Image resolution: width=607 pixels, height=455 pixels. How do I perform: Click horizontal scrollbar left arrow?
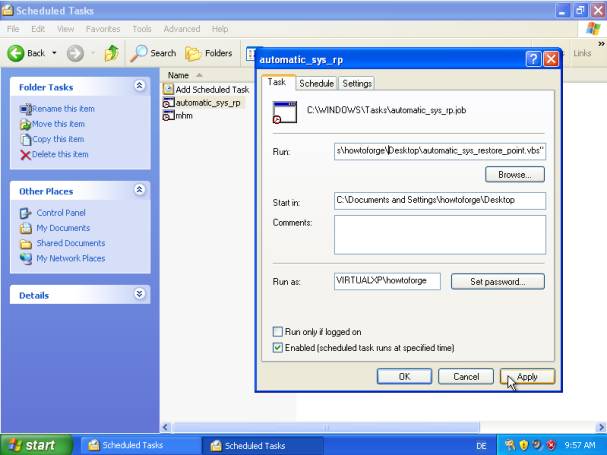coord(165,428)
